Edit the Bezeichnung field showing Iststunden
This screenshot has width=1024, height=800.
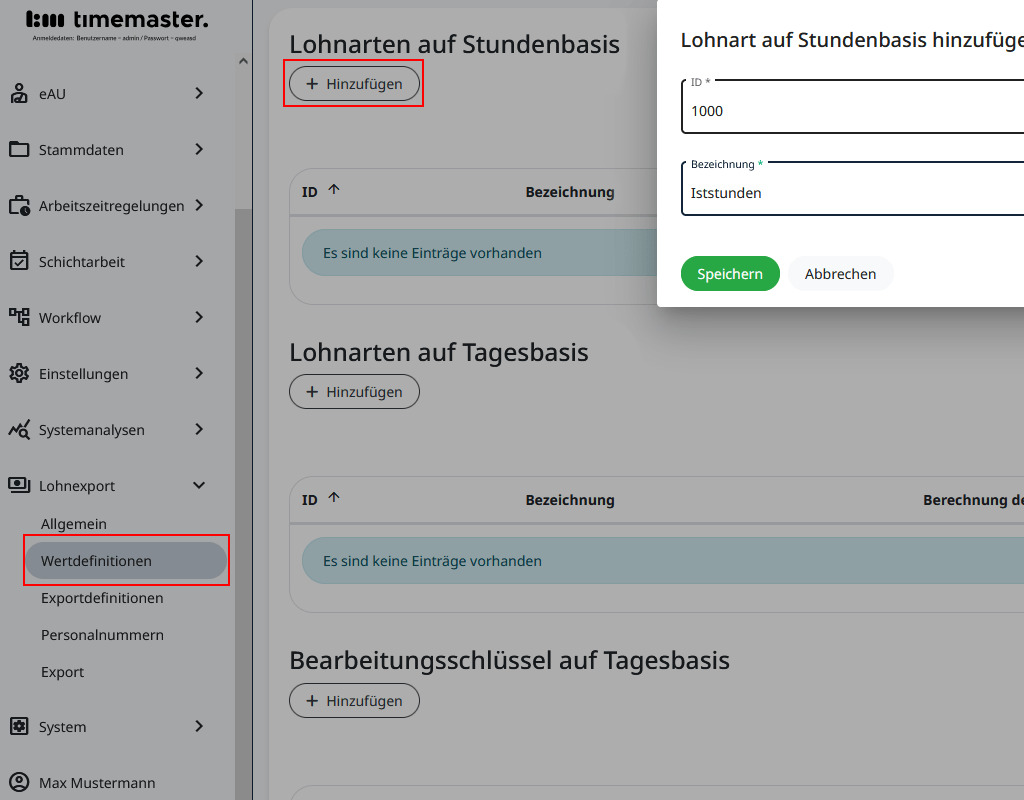pyautogui.click(x=852, y=193)
